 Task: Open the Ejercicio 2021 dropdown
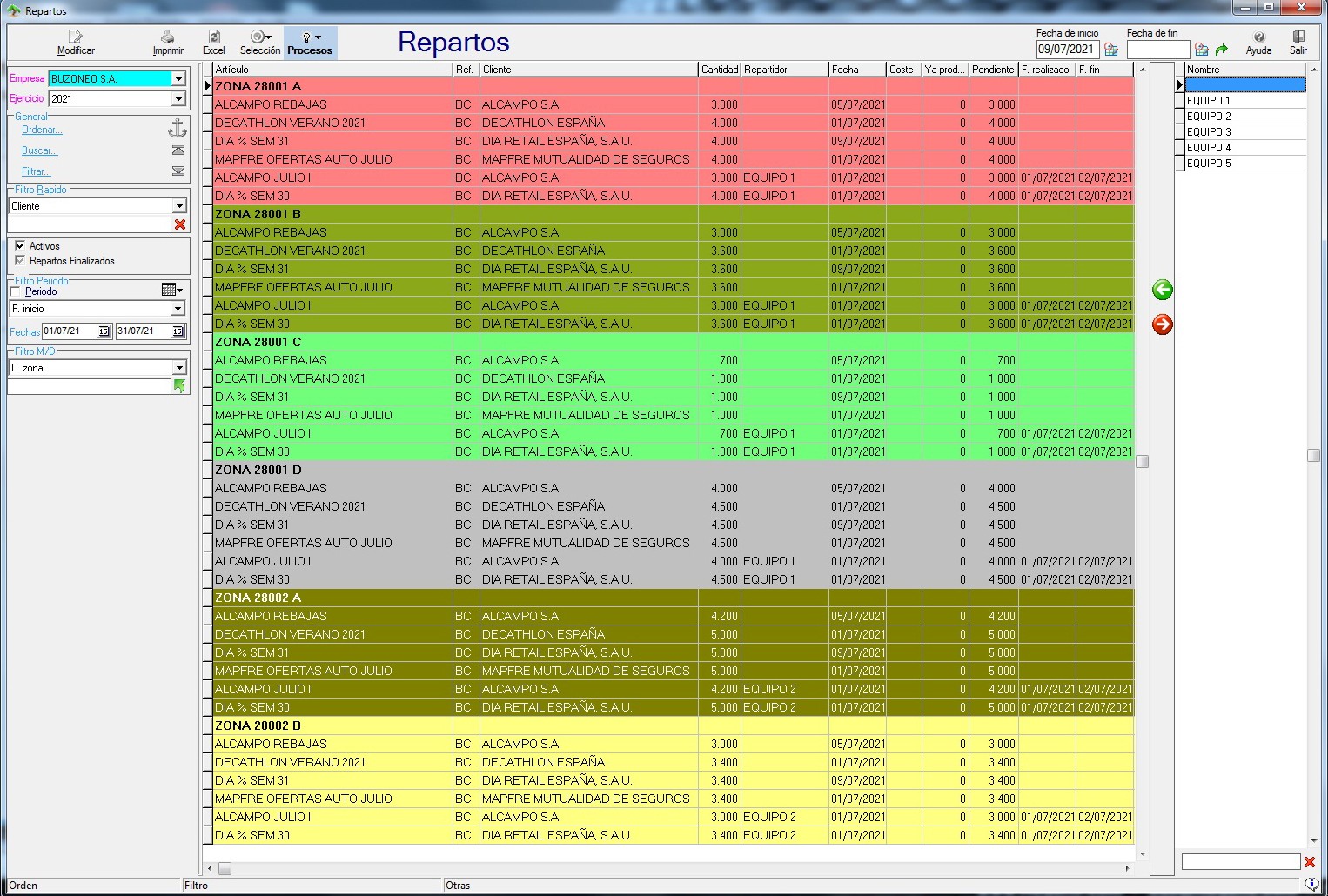[x=178, y=99]
